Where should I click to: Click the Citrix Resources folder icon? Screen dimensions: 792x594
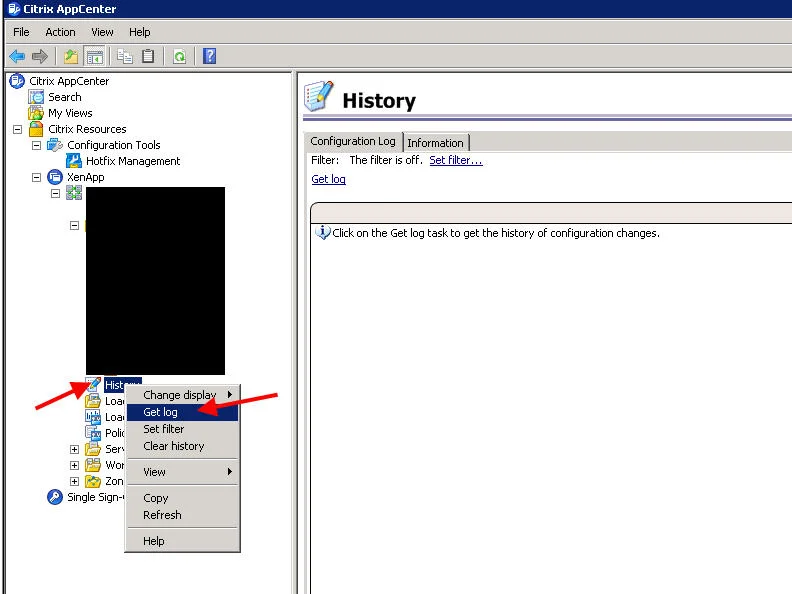[x=36, y=129]
